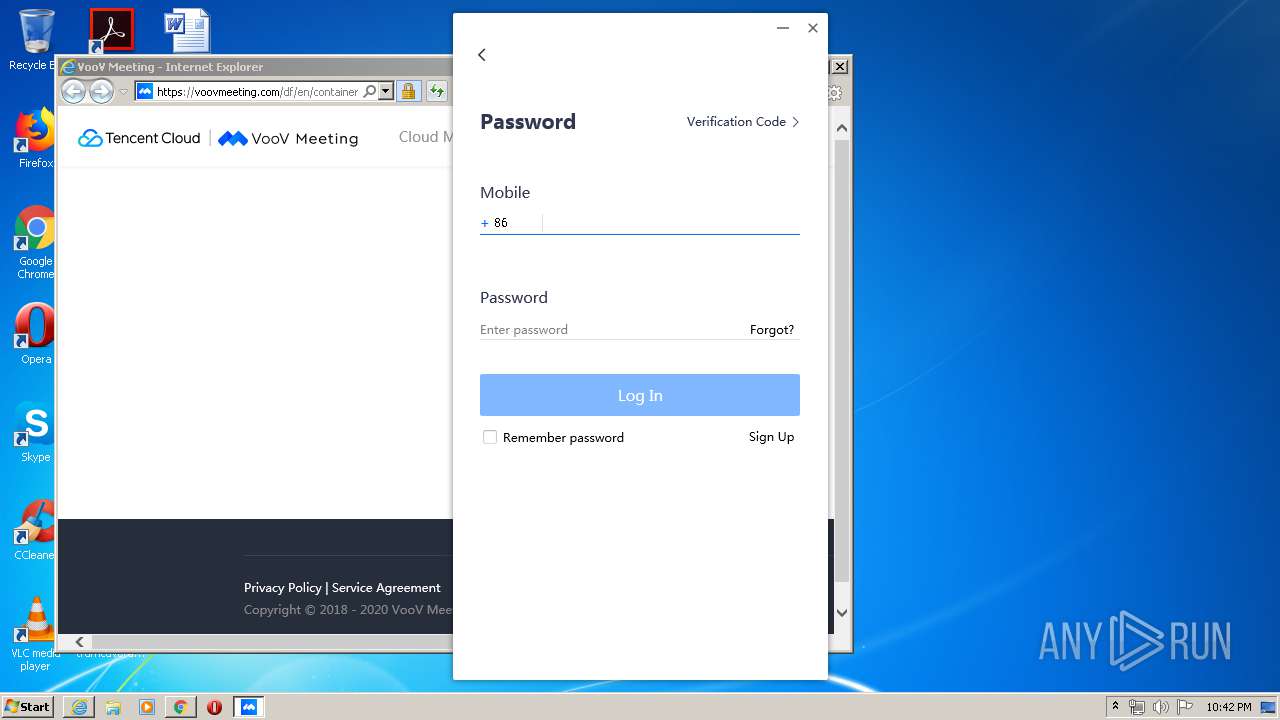The image size is (1280, 720).
Task: Open the Forgot? password link
Action: [772, 330]
